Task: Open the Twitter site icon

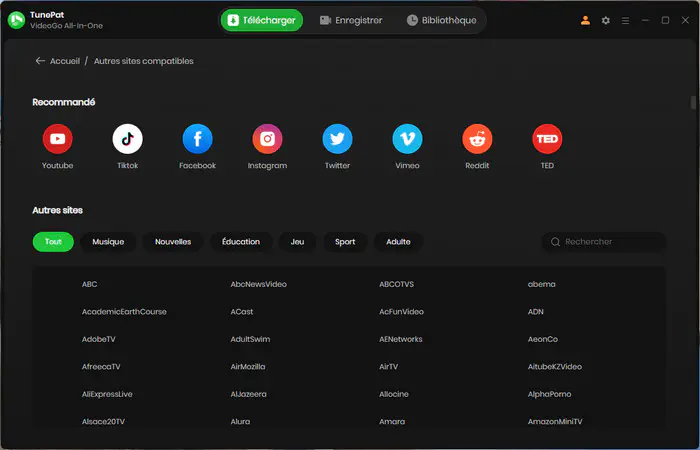Action: point(338,139)
